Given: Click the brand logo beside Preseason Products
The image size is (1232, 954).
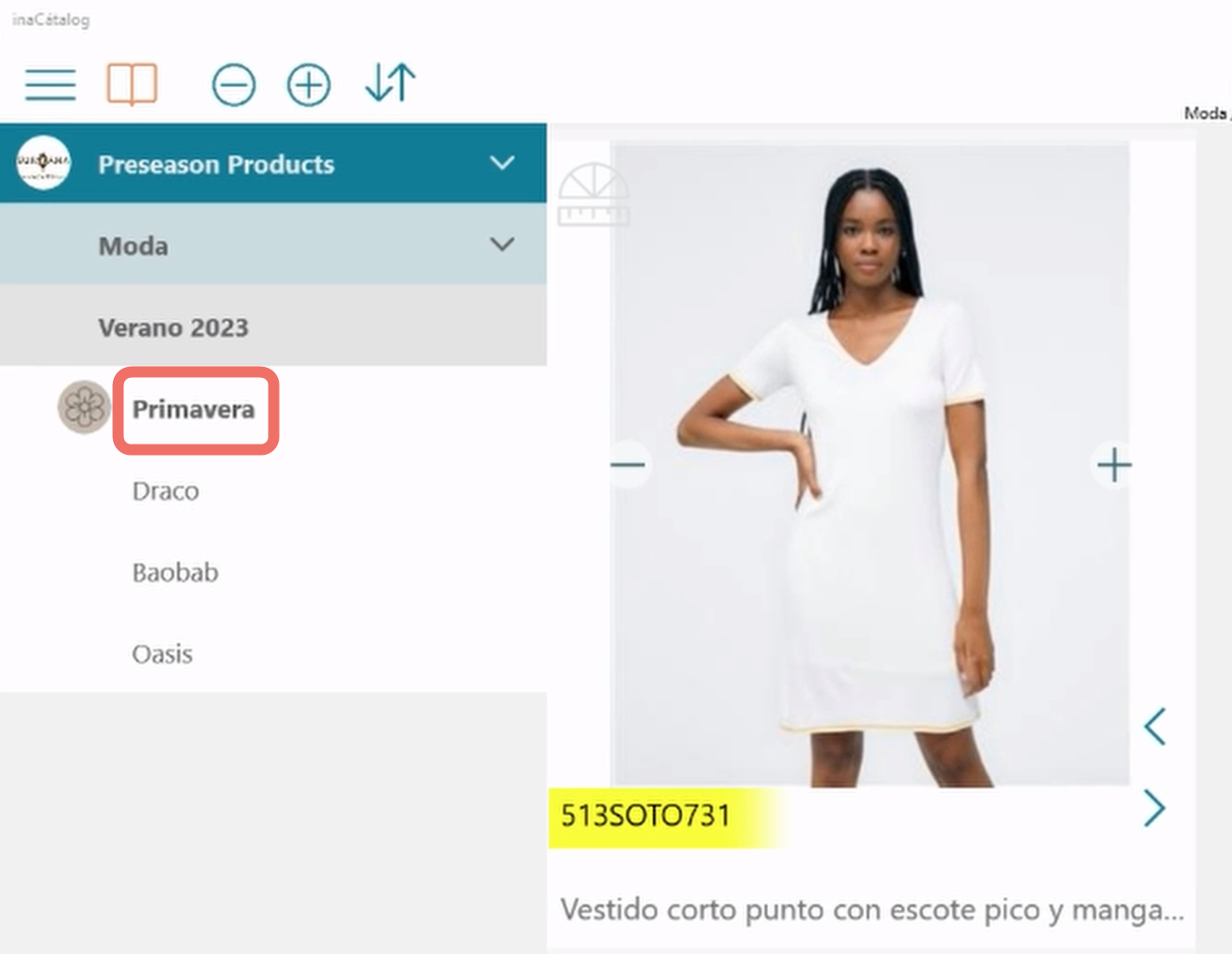Looking at the screenshot, I should tap(44, 163).
